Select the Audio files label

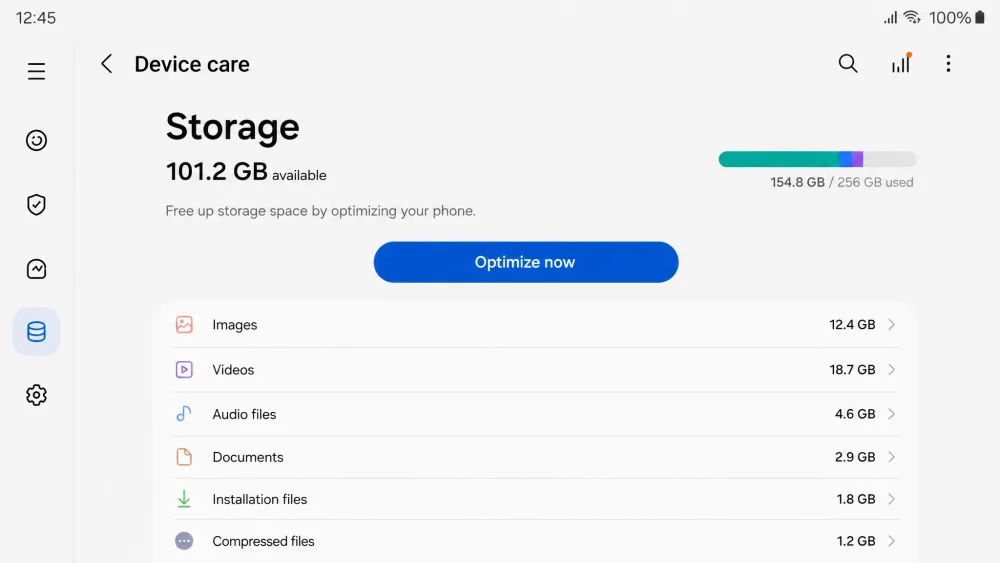pos(244,414)
